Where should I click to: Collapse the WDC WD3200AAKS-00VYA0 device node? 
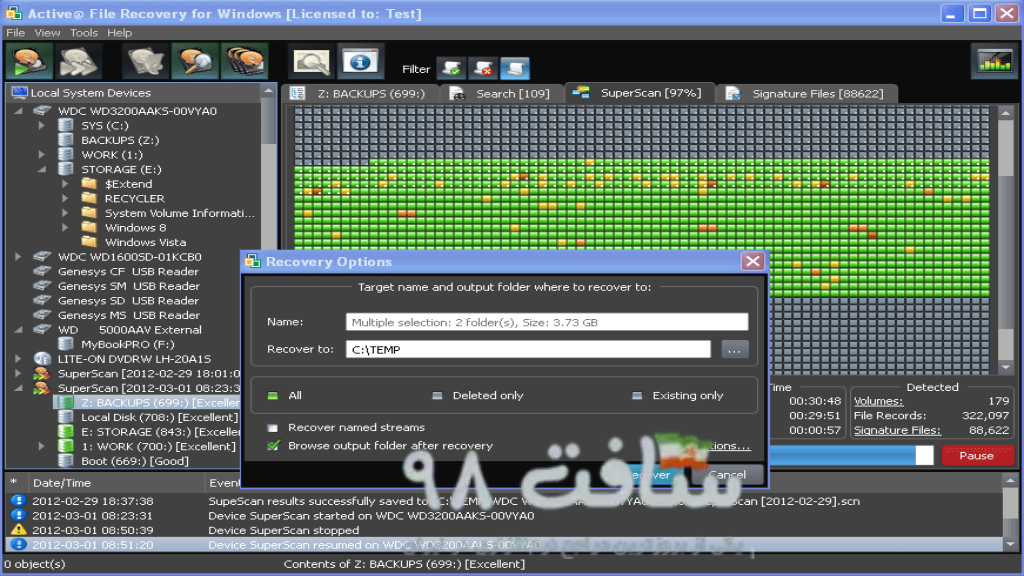[18, 111]
